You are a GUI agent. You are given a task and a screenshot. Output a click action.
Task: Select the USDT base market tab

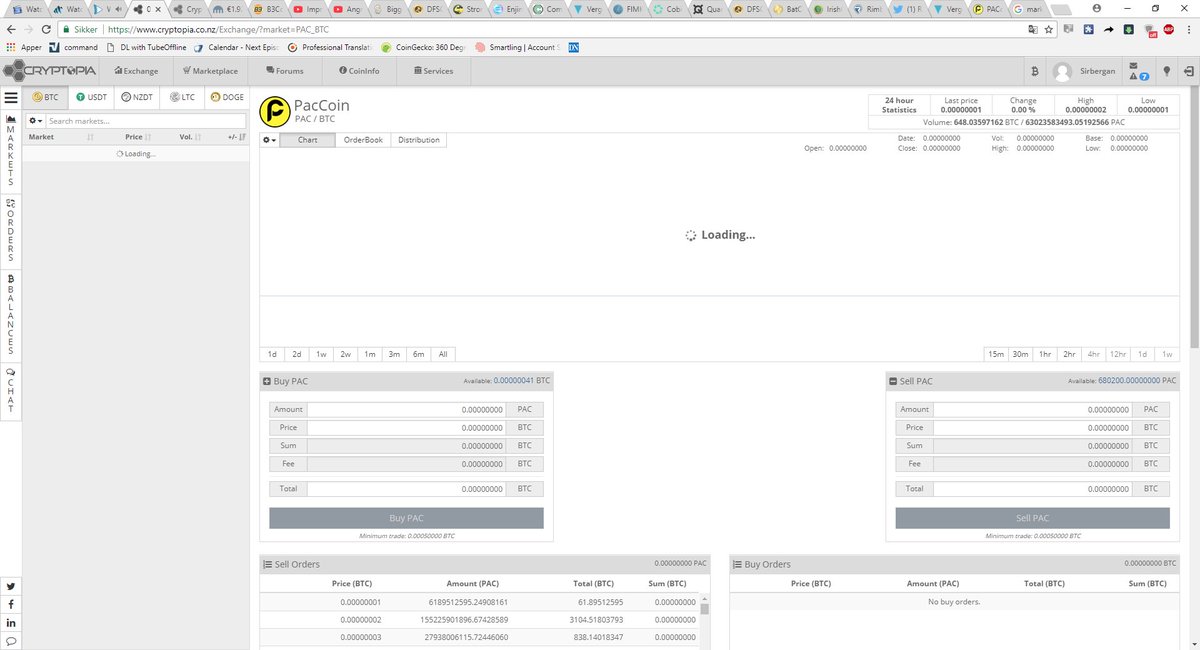[92, 97]
